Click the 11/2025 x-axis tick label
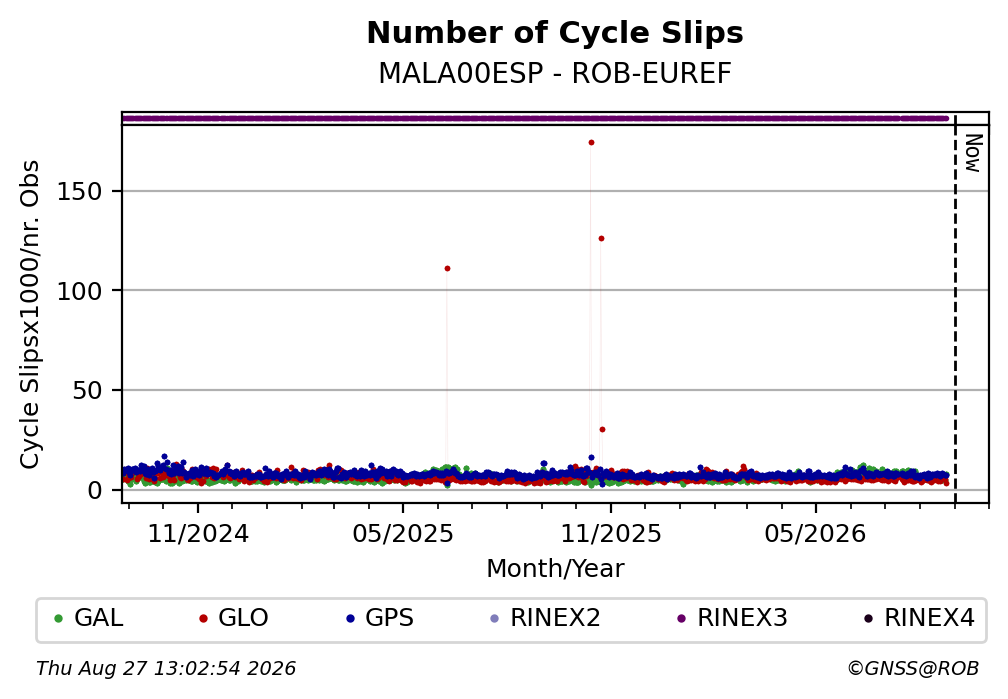Screen dimensions: 1008x699 [x=611, y=534]
